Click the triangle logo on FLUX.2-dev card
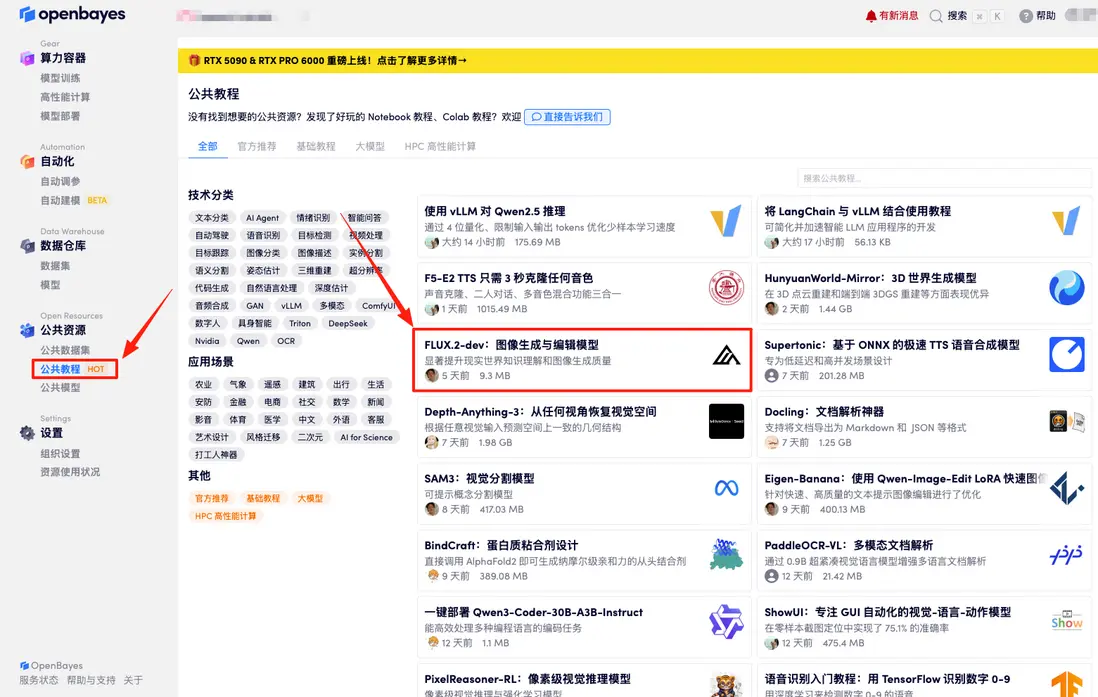 (x=726, y=355)
